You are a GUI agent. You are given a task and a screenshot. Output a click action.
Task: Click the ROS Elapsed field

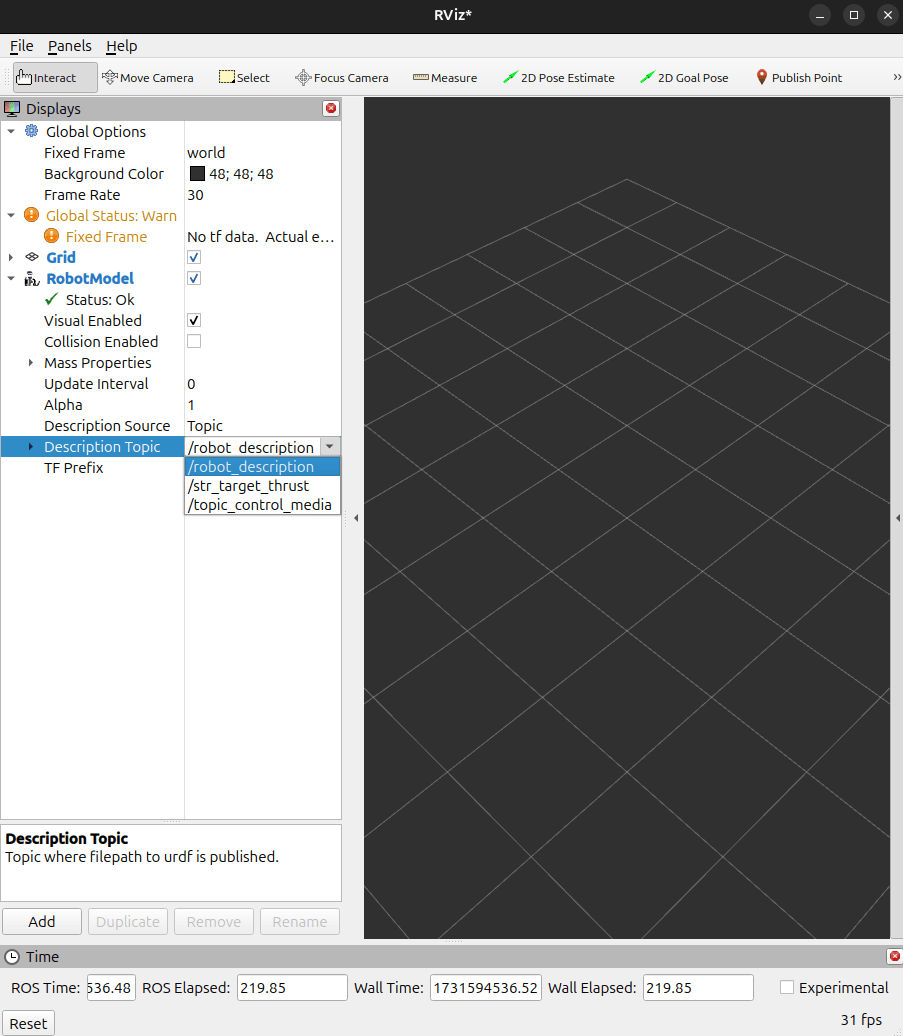292,987
